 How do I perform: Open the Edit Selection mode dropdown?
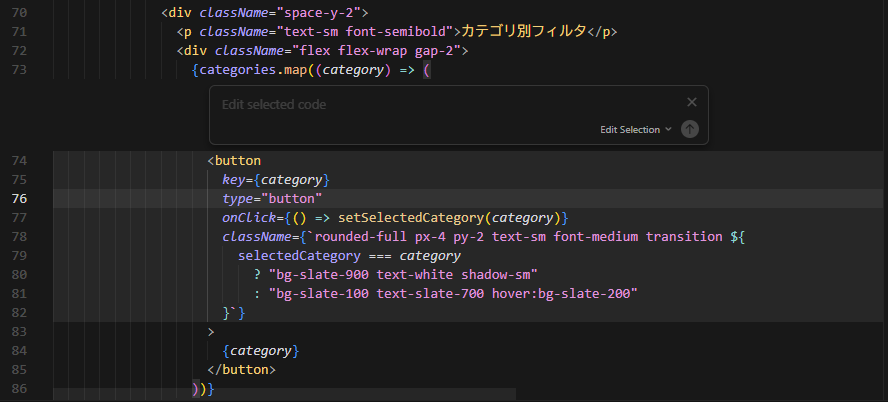635,130
